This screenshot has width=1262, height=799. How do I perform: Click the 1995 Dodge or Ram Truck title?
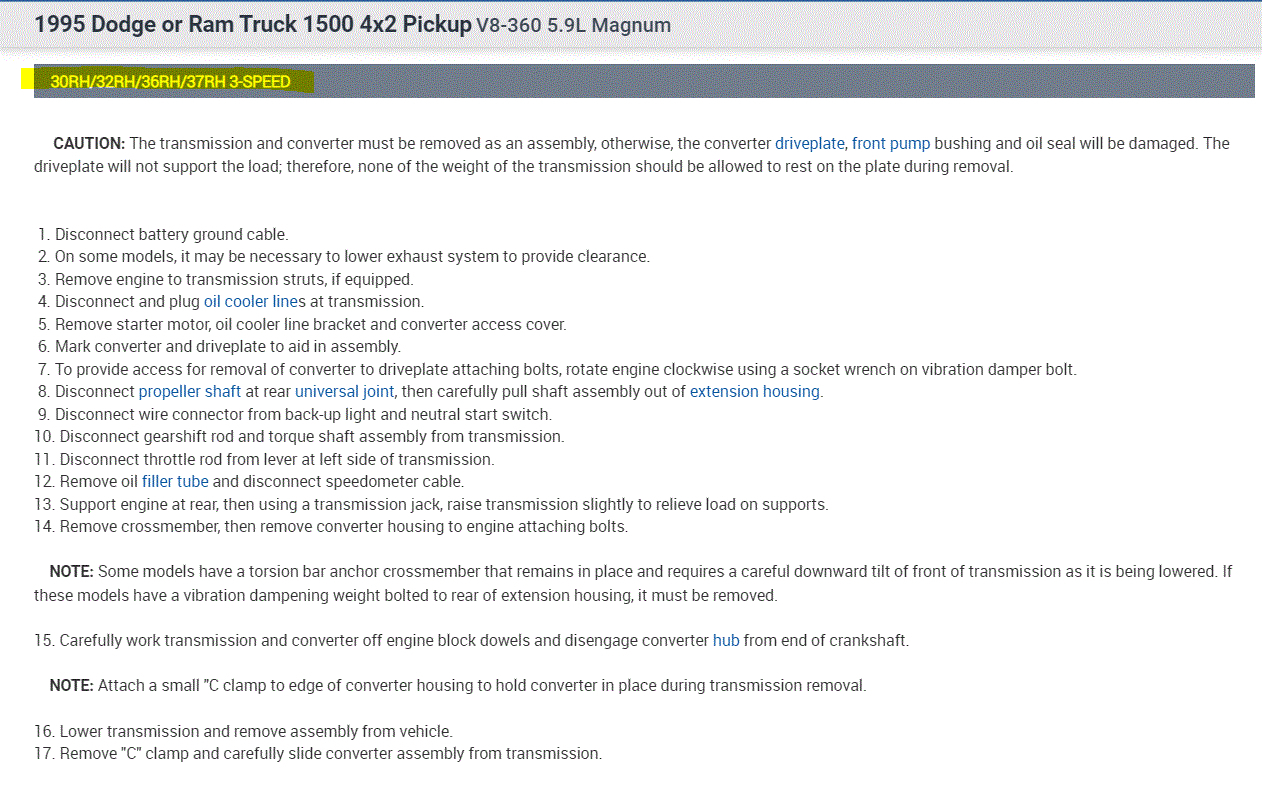[x=252, y=24]
